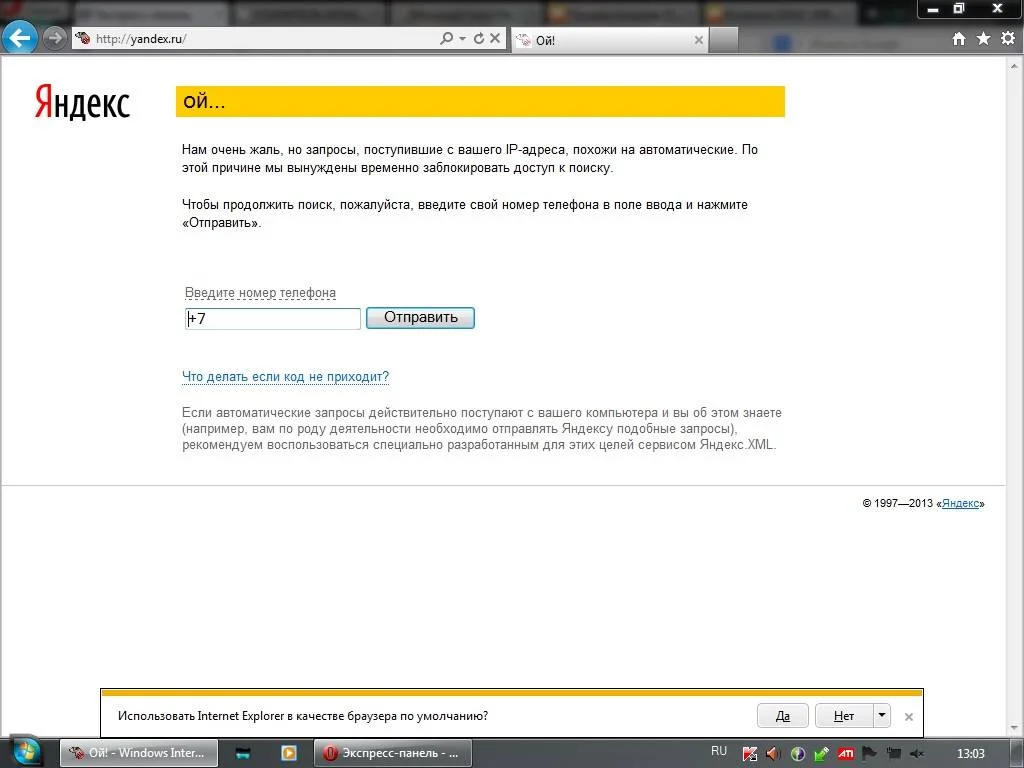Open "Что делать если код не приходит?" link
The width and height of the screenshot is (1024, 768).
coord(285,377)
